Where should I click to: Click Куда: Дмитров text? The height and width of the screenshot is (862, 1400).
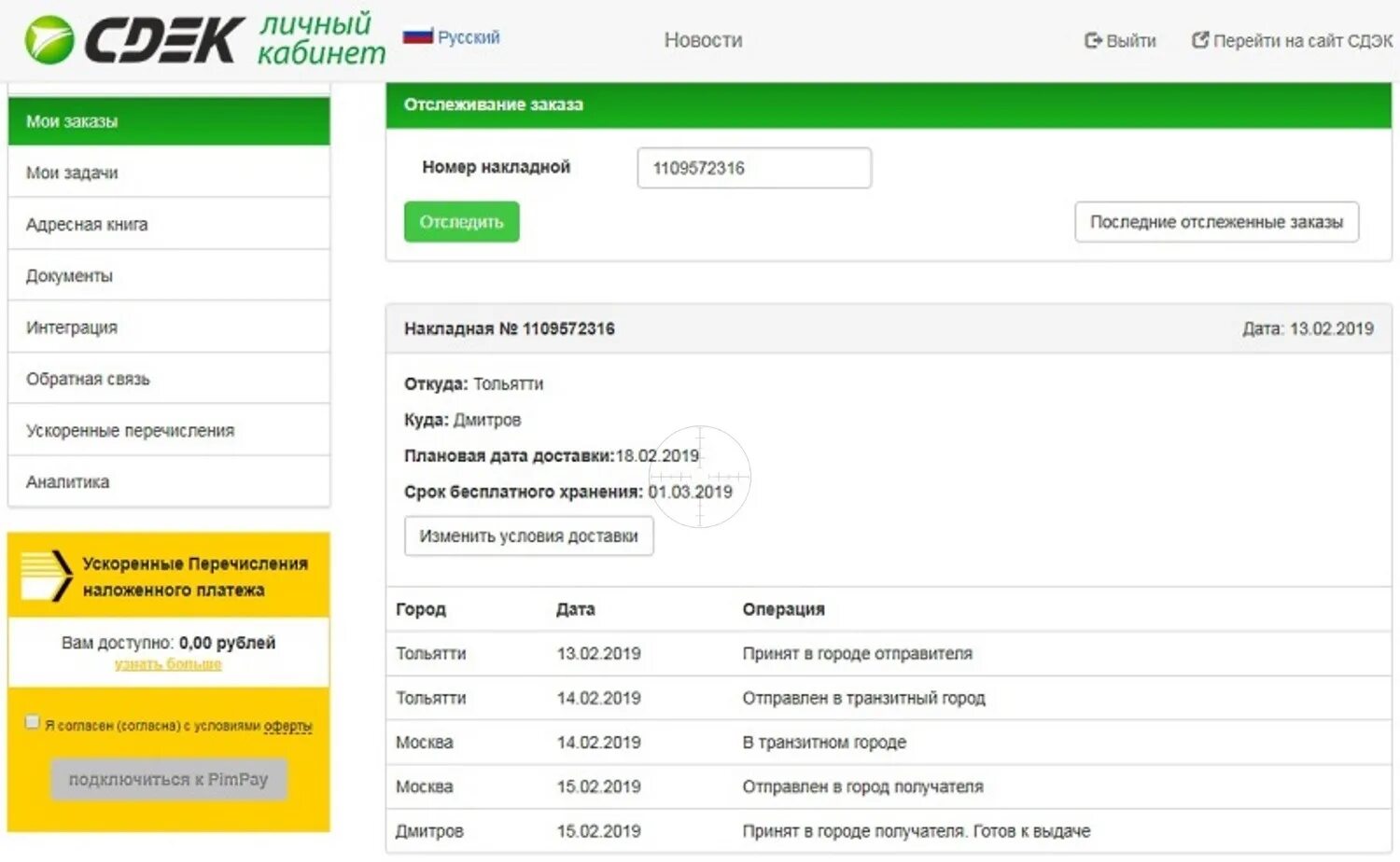tap(462, 420)
